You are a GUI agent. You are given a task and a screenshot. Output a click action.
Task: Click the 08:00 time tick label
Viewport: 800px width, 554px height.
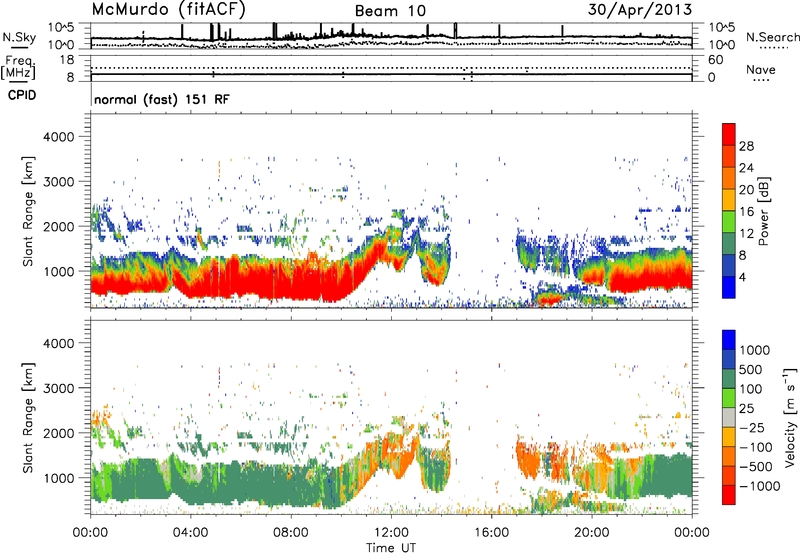point(291,533)
